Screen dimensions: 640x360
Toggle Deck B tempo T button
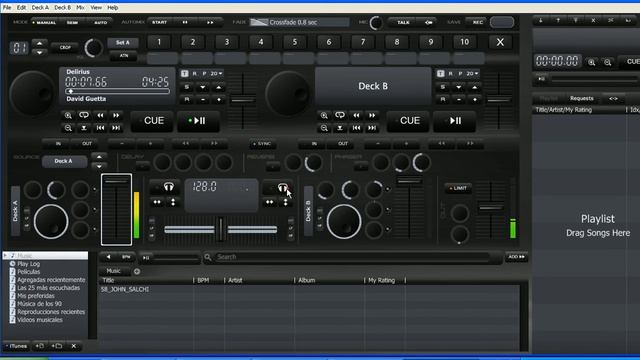tap(440, 73)
